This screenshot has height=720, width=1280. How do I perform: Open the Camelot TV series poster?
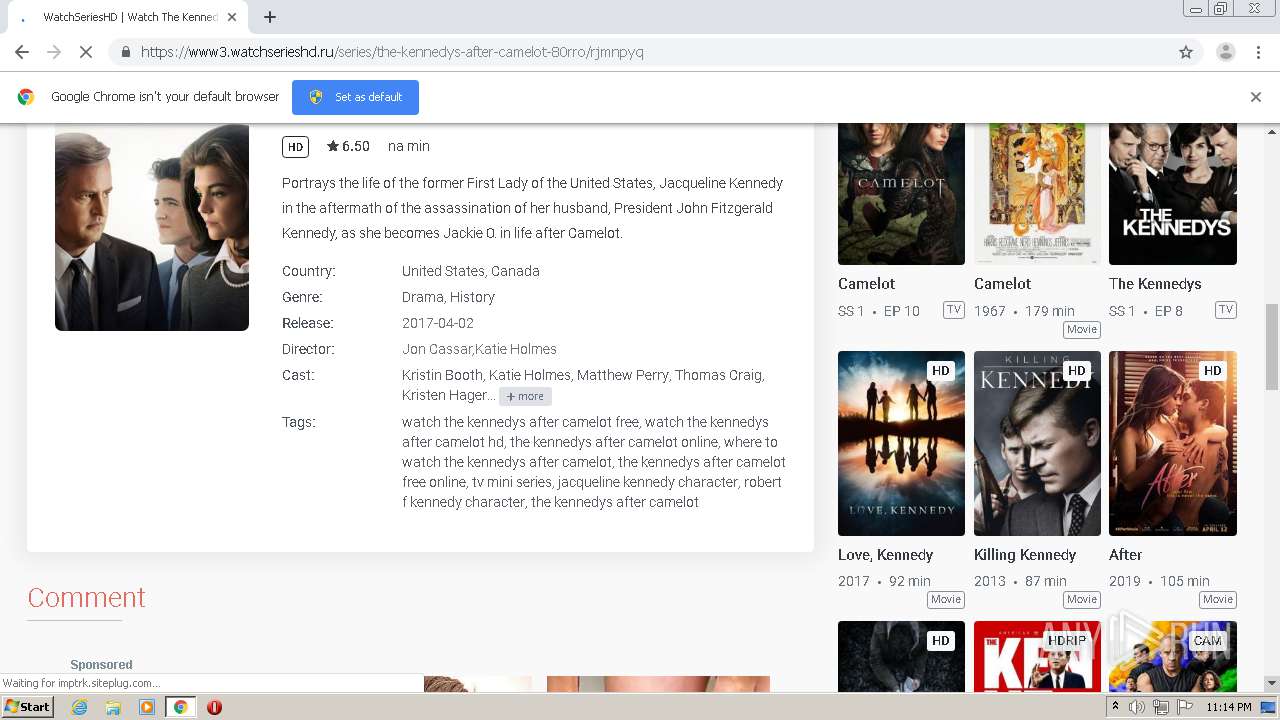(x=901, y=194)
